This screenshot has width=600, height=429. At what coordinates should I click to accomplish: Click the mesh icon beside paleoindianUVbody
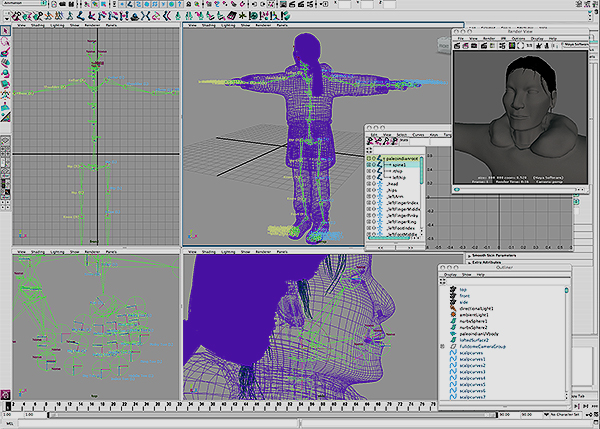click(x=453, y=334)
